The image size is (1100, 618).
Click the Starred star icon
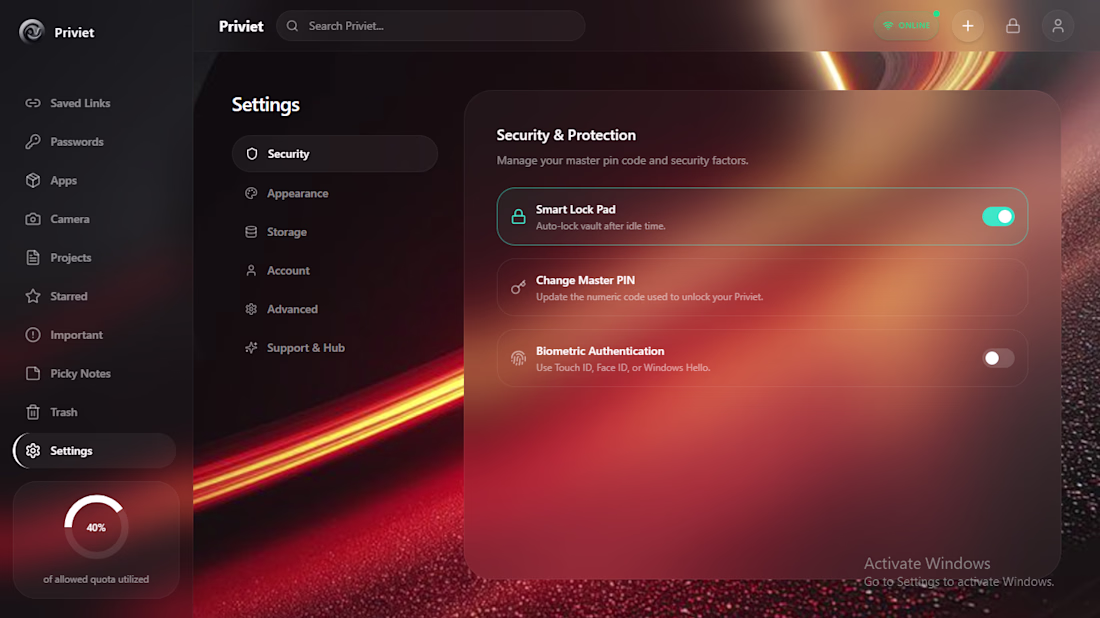click(33, 296)
